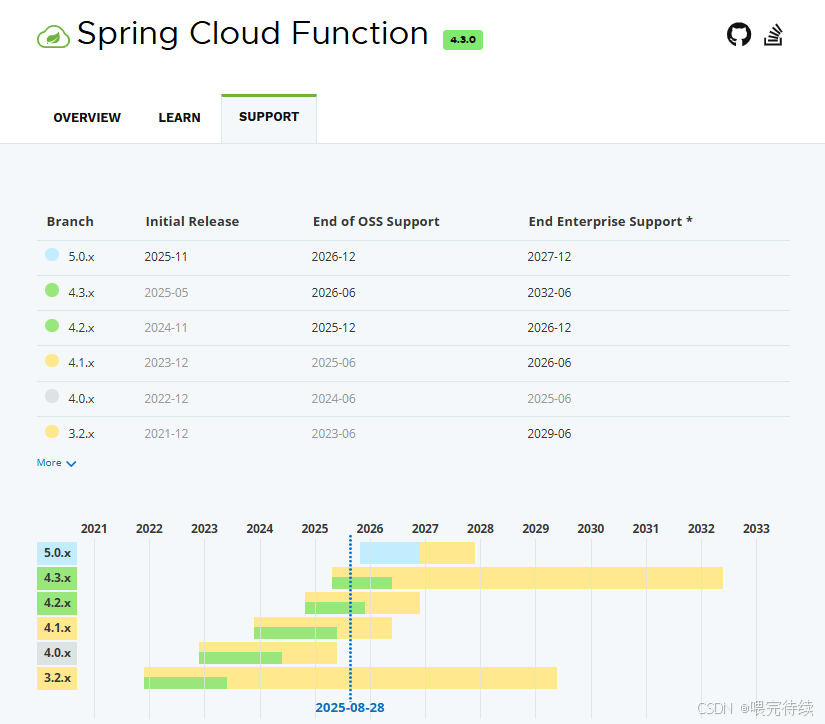
Task: Click the yellow dot for 3.2.x
Action: click(52, 431)
